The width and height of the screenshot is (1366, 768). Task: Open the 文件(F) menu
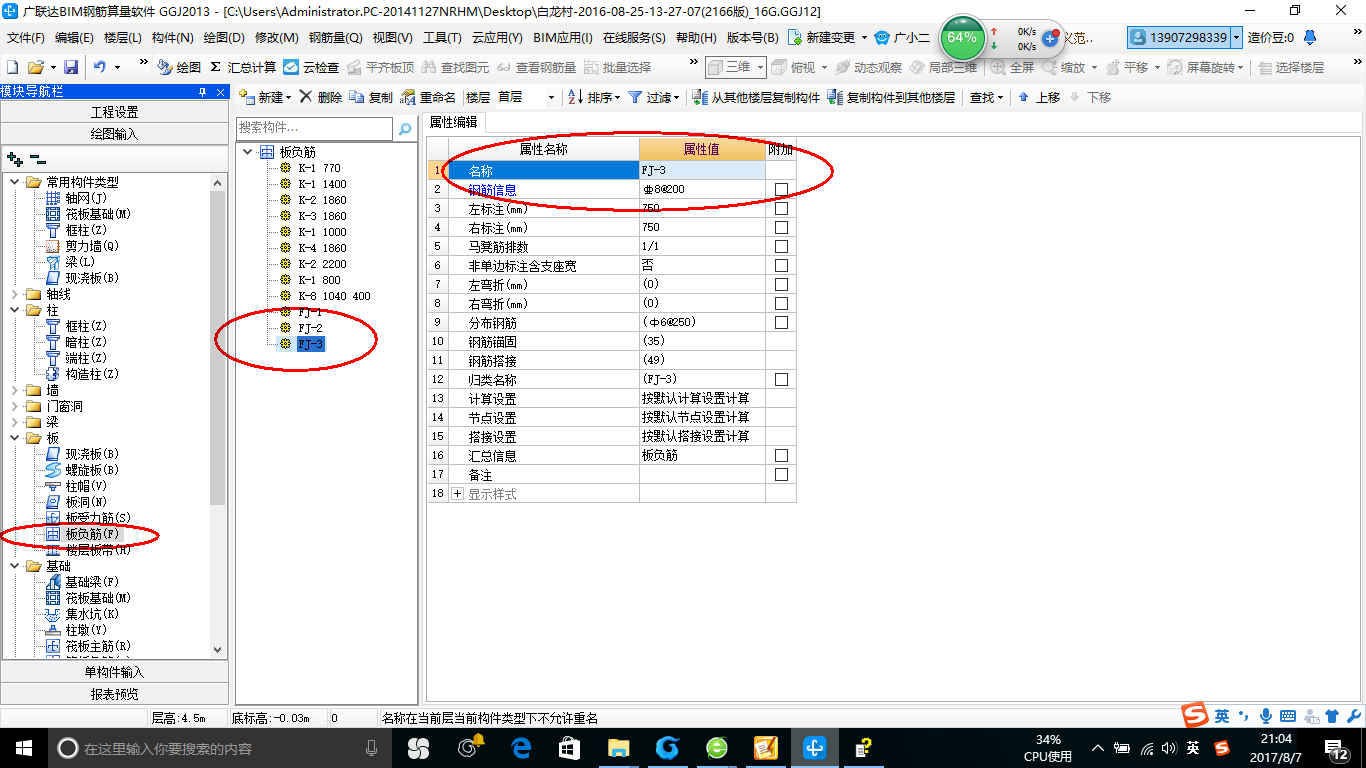[x=25, y=37]
